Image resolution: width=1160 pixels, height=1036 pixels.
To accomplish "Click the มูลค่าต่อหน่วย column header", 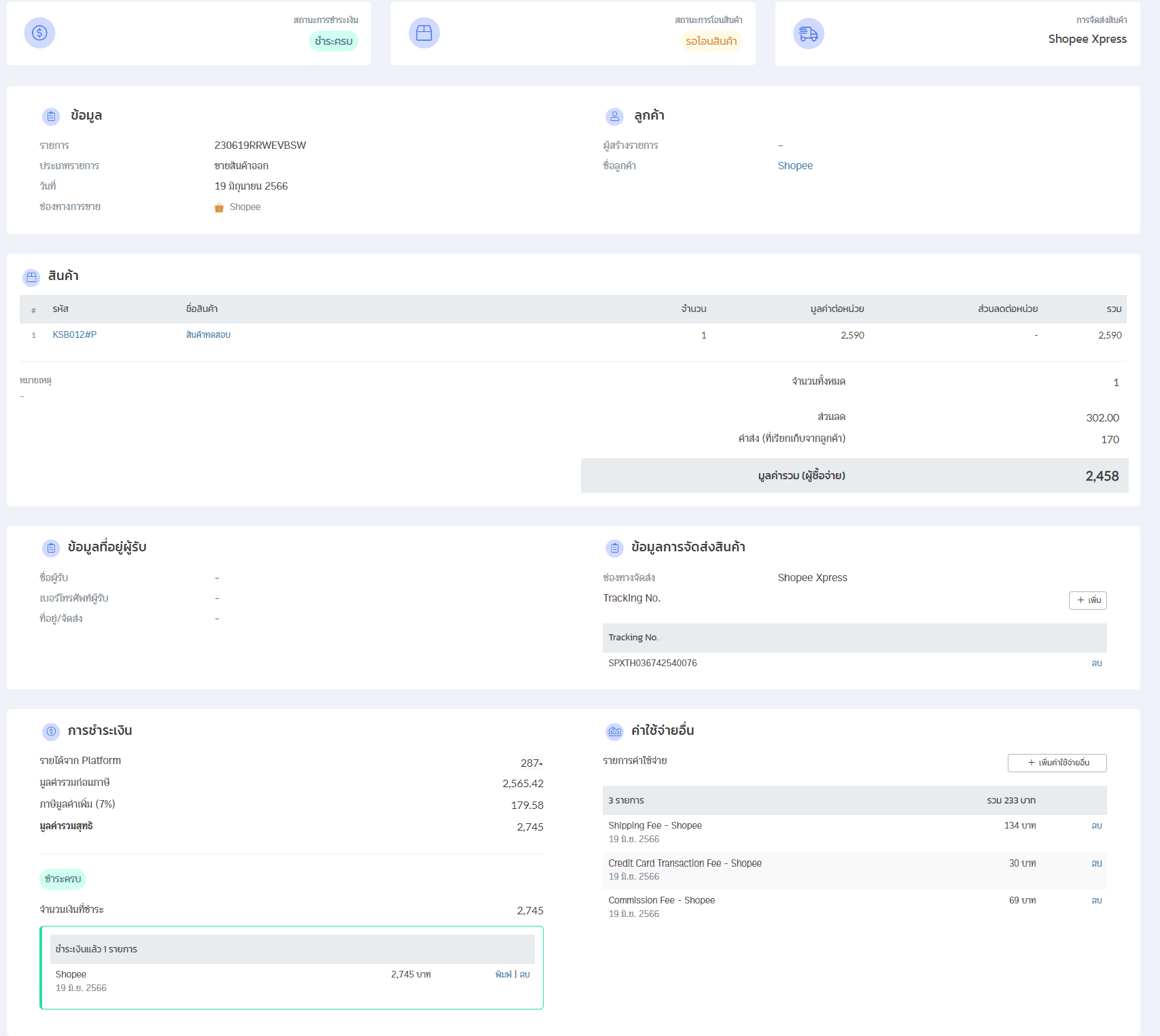I will 837,309.
